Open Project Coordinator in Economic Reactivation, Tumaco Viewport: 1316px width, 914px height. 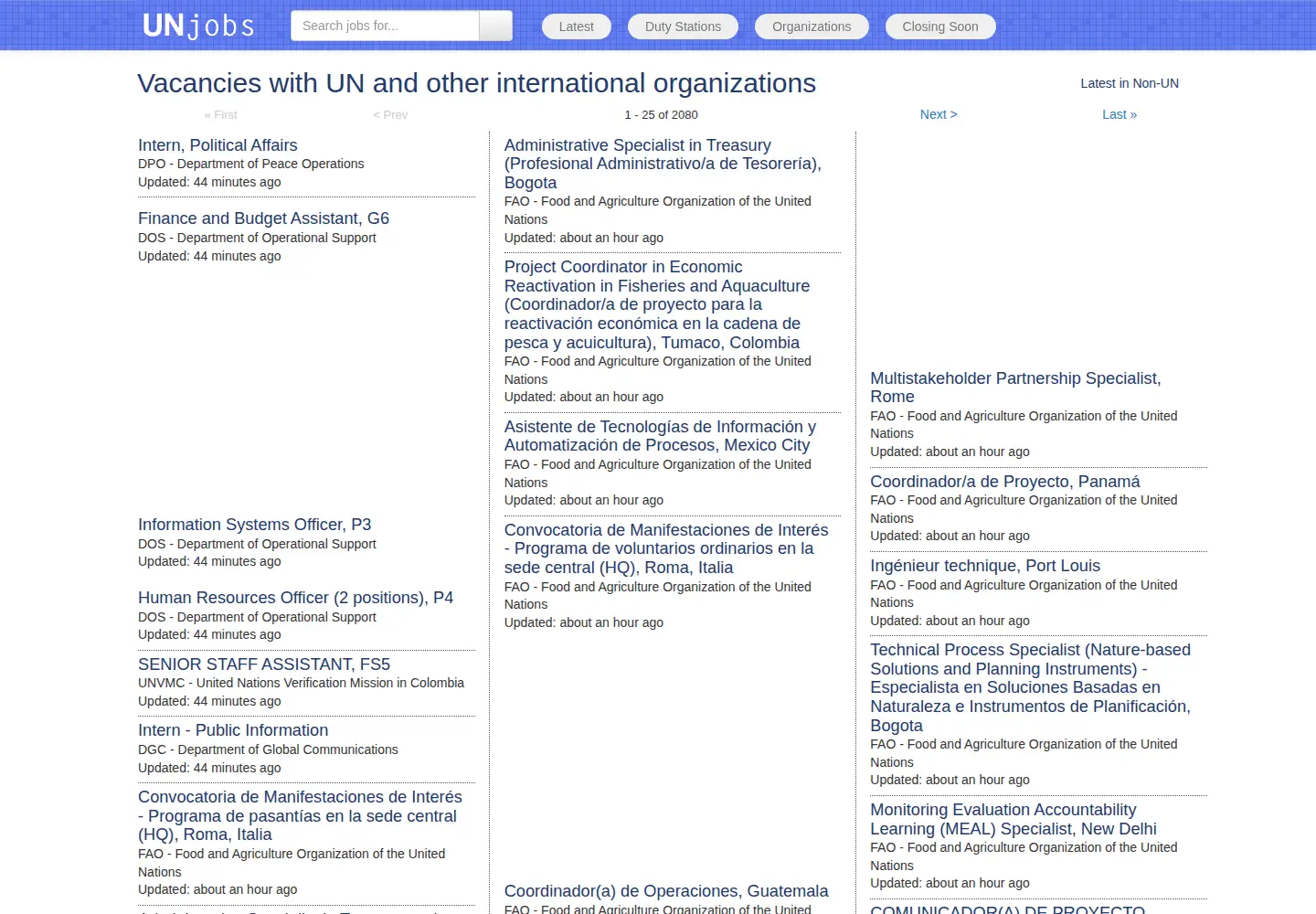pos(657,304)
